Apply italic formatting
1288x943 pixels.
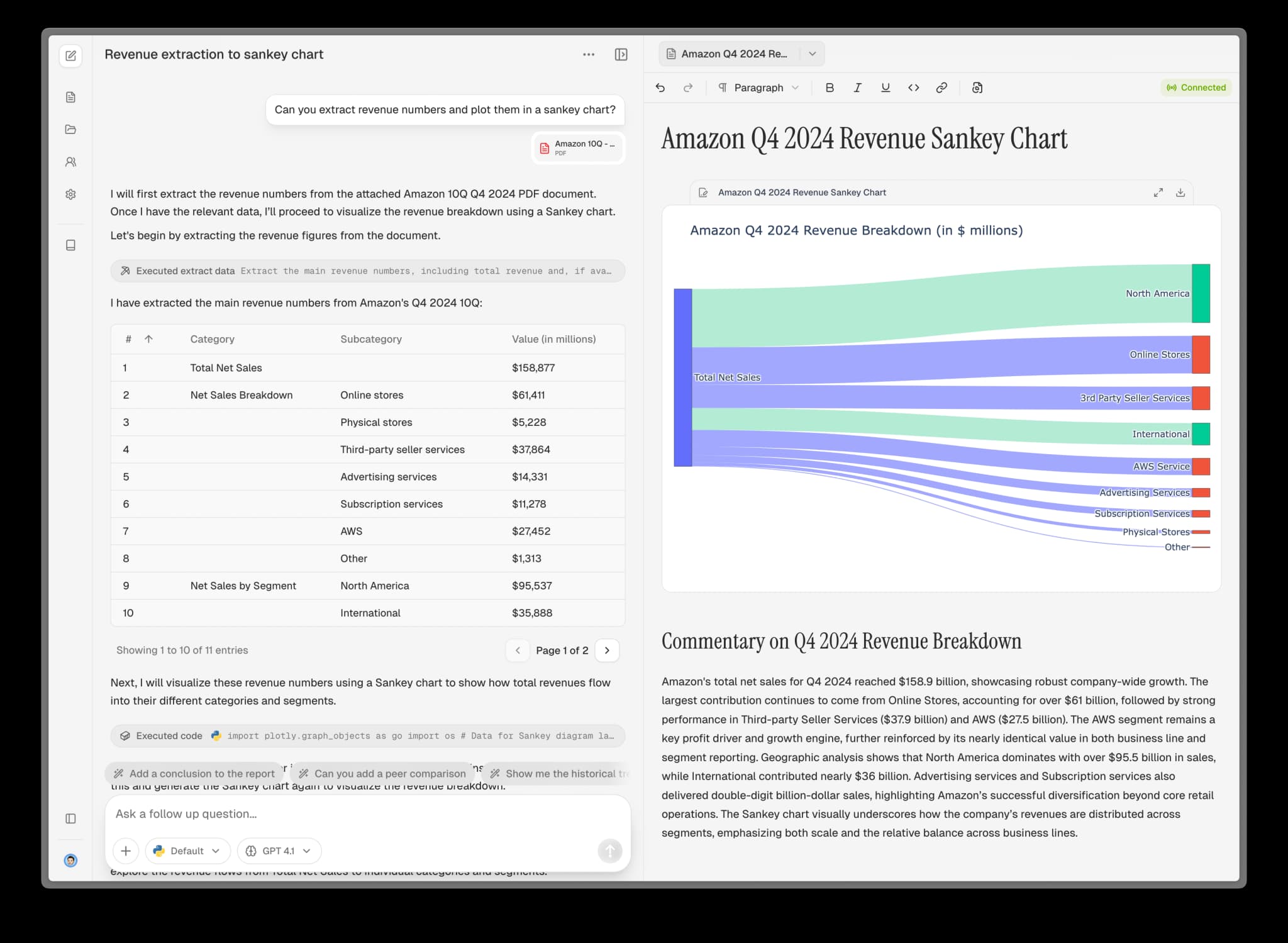coord(857,87)
